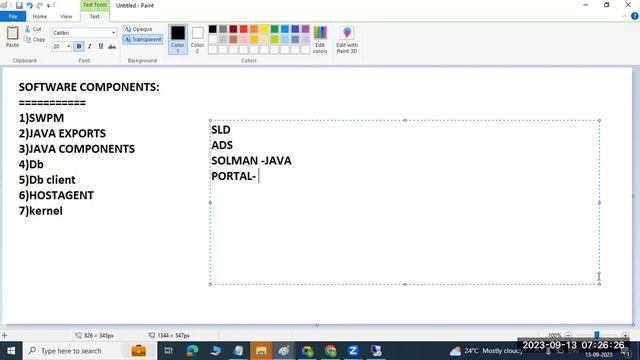Click the zoom in plus button
Viewport: 640px width, 360px height.
625,335
